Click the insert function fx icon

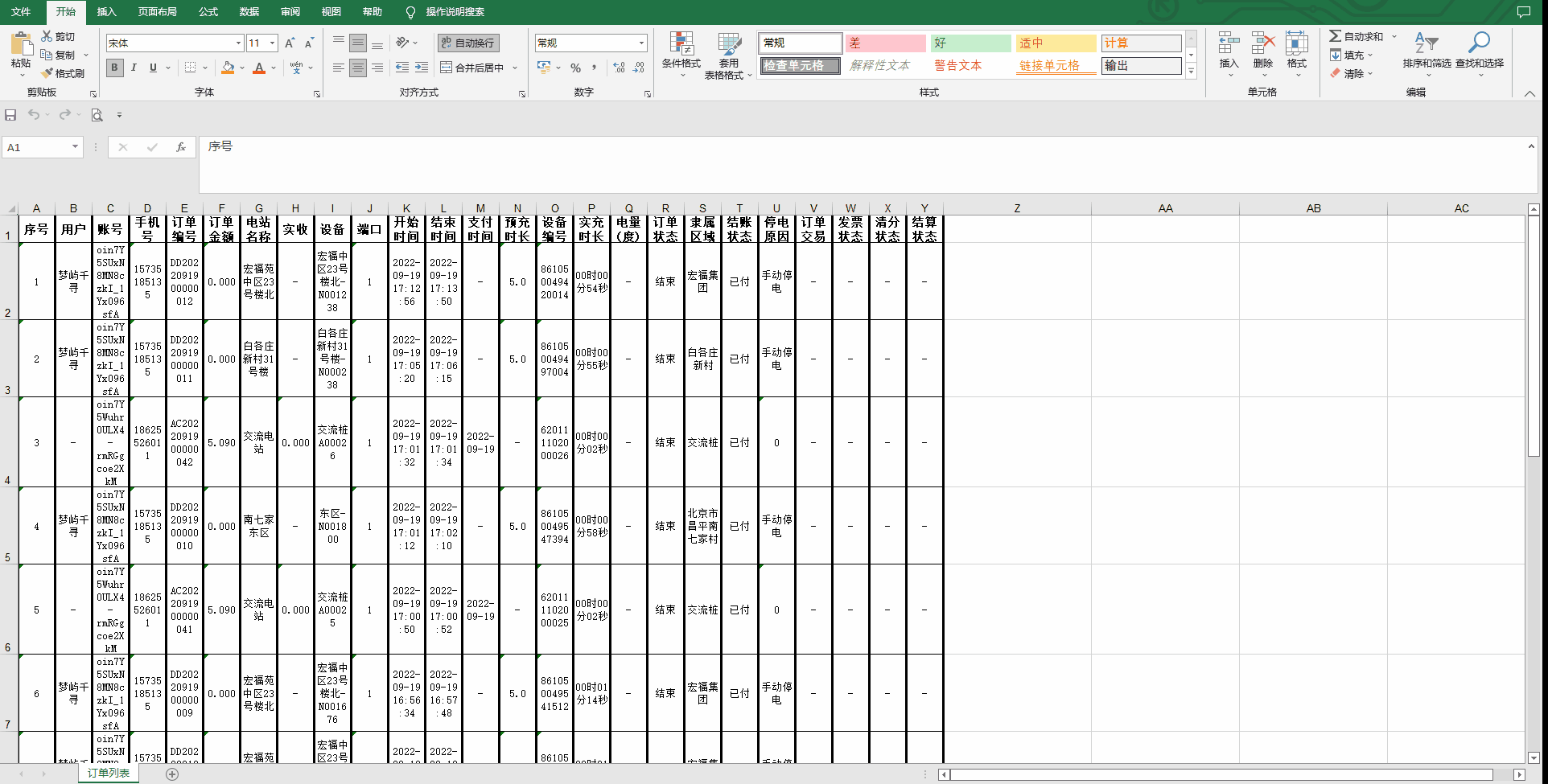tap(181, 147)
